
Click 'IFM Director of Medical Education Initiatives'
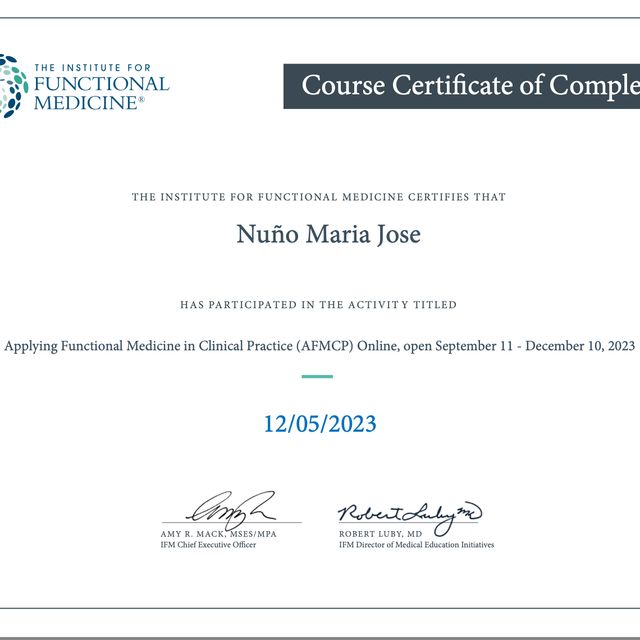click(416, 545)
